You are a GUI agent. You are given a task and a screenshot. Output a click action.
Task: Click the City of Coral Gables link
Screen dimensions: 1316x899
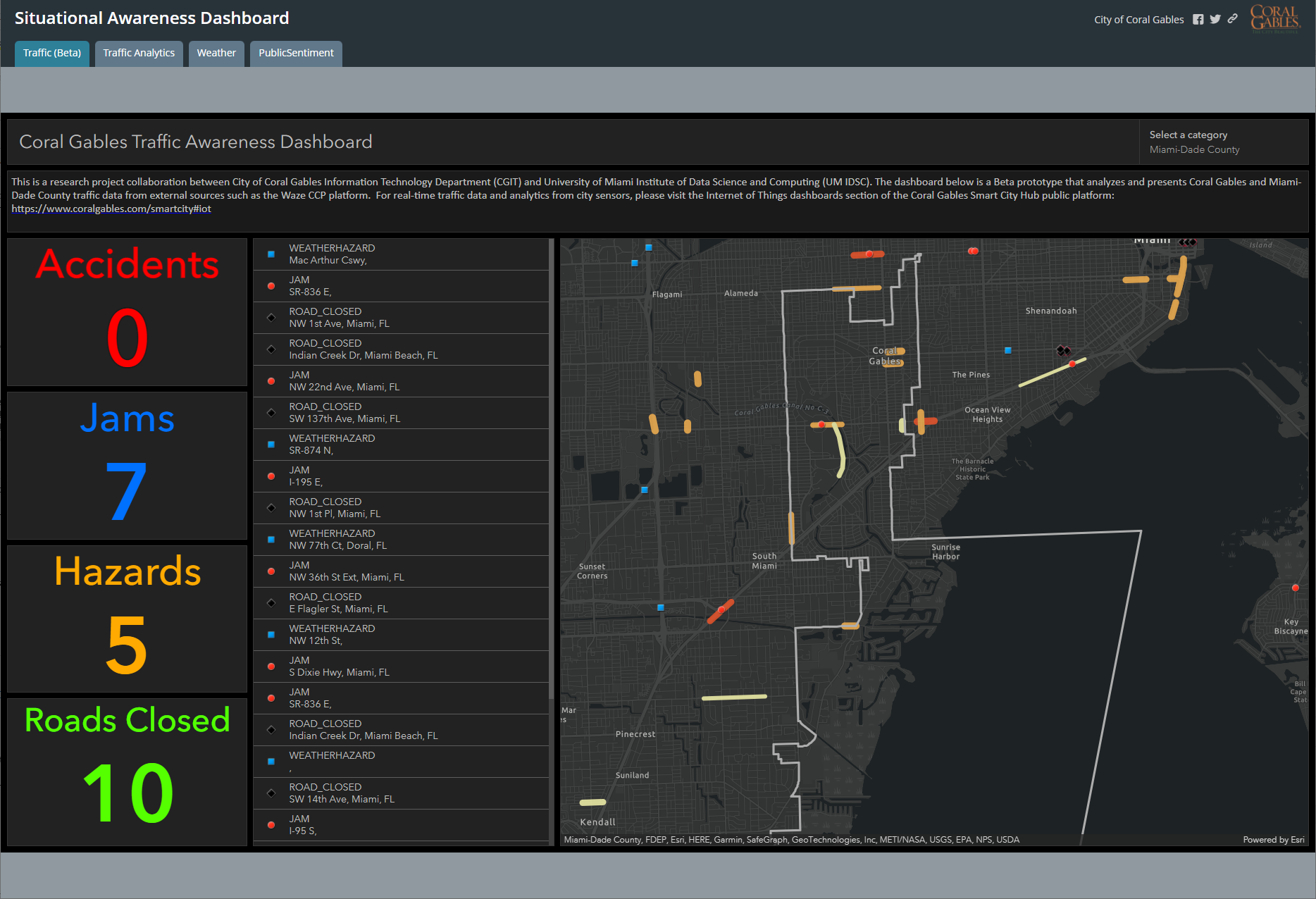[x=1138, y=20]
